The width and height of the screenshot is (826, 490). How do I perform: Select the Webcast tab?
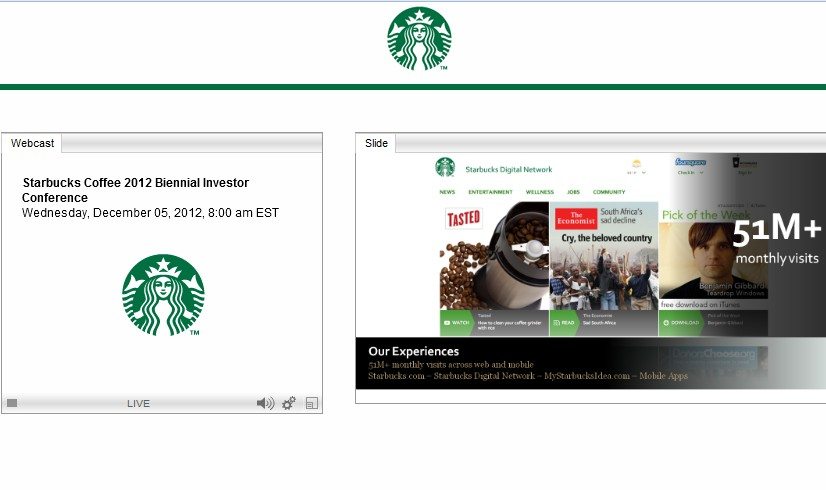[32, 143]
